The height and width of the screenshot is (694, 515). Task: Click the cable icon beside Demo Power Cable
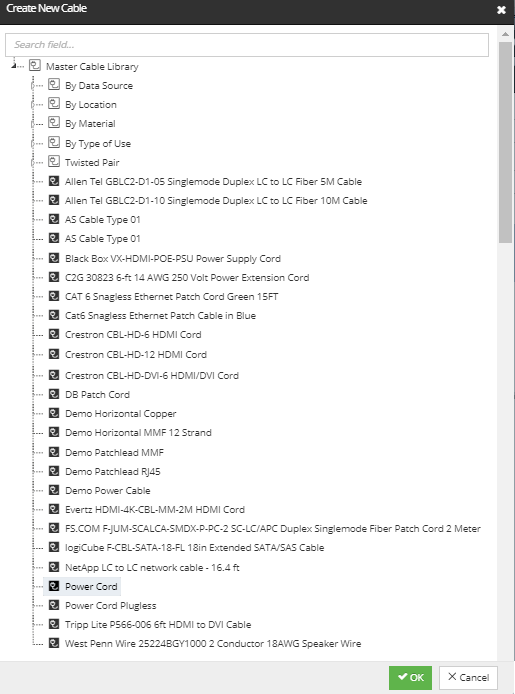tap(54, 490)
